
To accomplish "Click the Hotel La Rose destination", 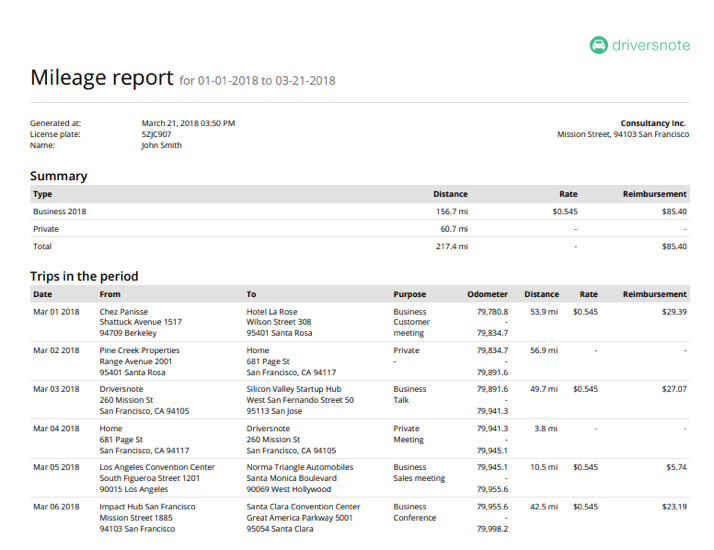I will (272, 312).
